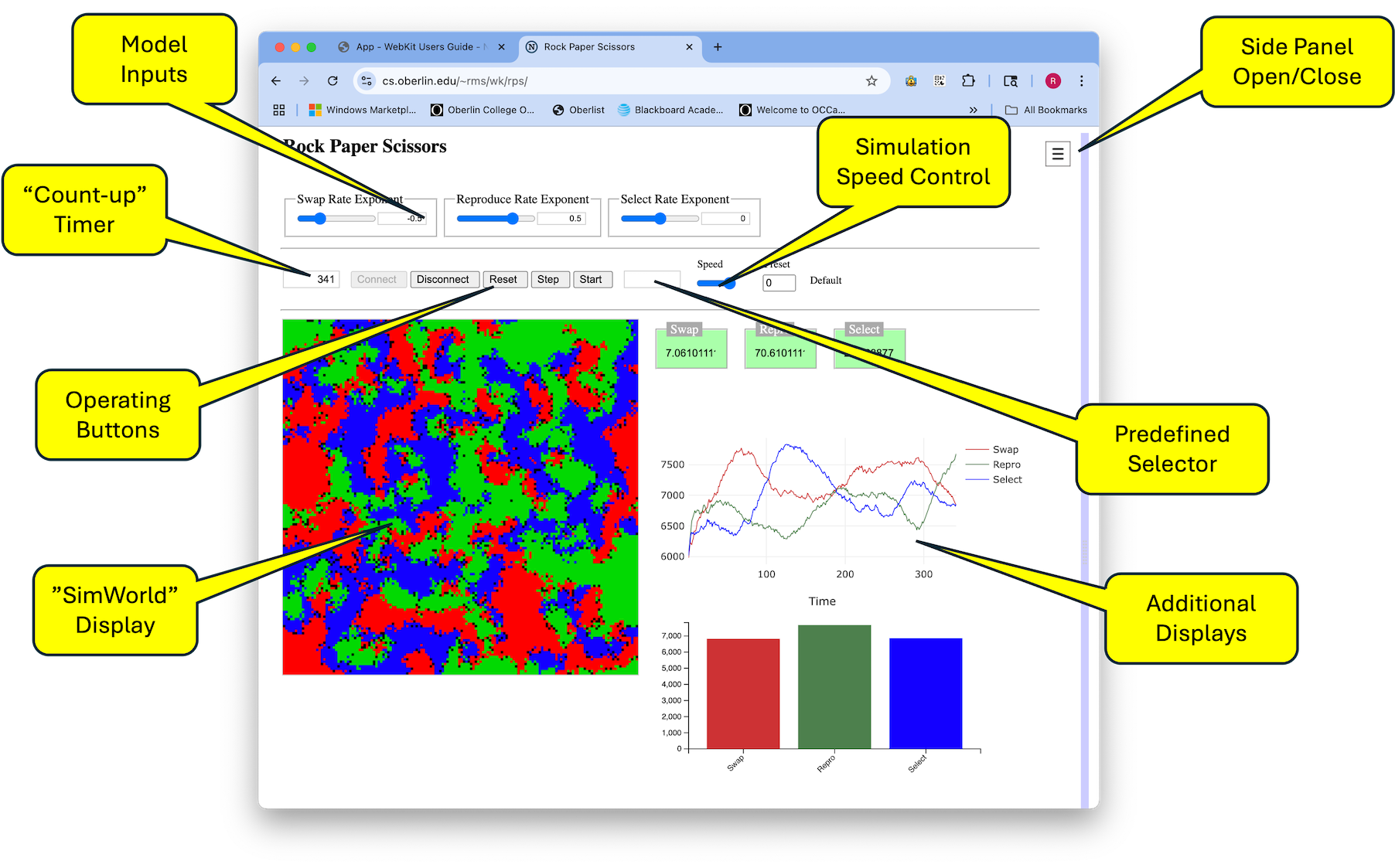Viewport: 1395px width, 868px height.
Task: Close the Rock Paper Scissors tab
Action: [x=689, y=47]
